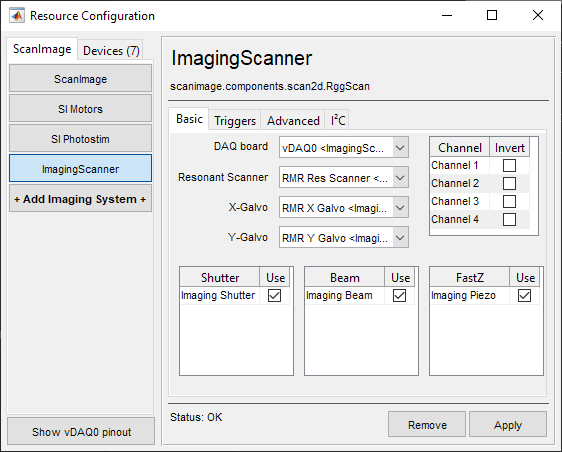Select the Imaging Beam table cell
The width and height of the screenshot is (562, 452).
344,295
